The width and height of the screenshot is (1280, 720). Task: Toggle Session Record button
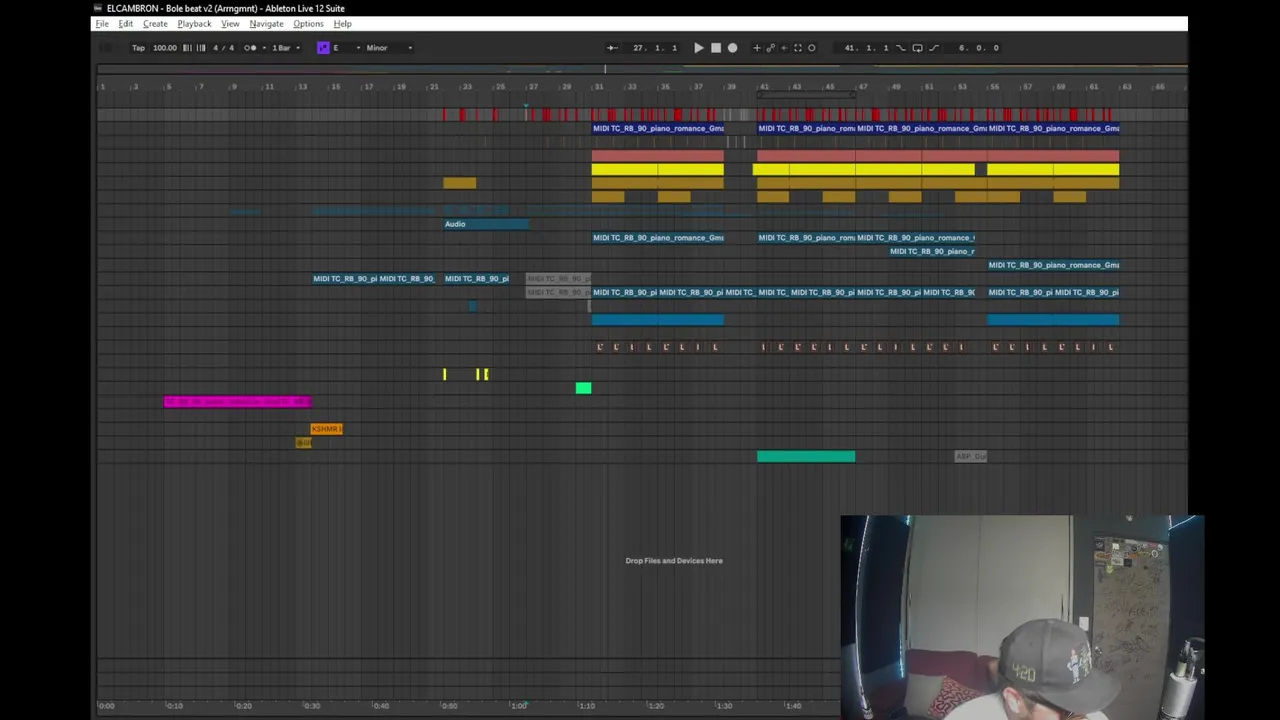(811, 48)
